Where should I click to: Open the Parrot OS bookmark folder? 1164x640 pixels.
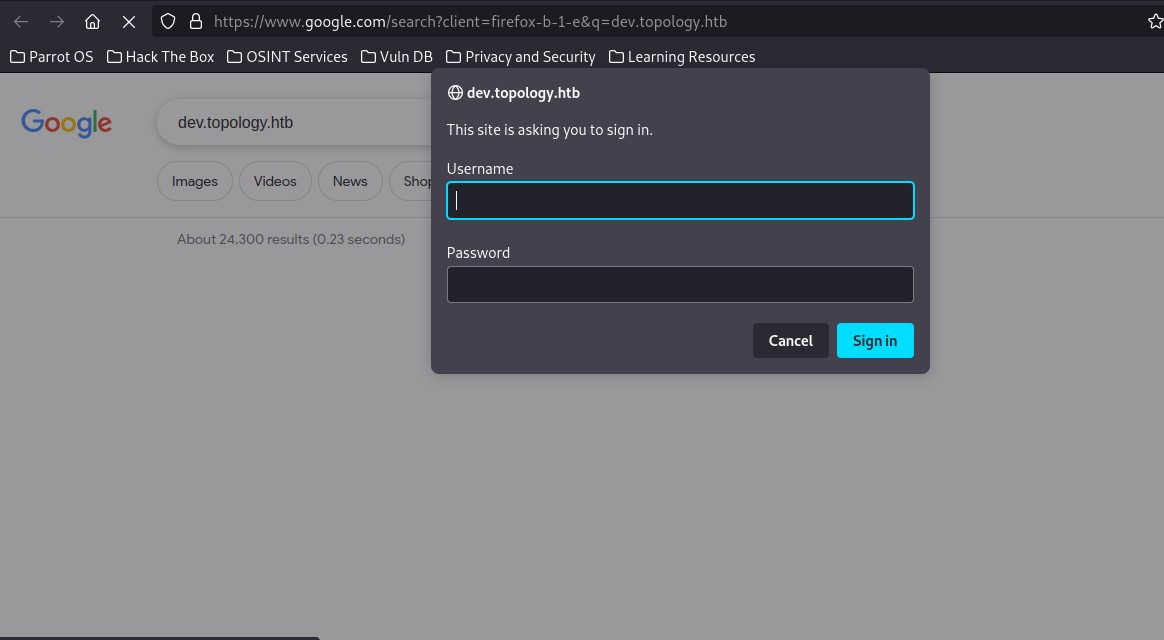click(52, 57)
